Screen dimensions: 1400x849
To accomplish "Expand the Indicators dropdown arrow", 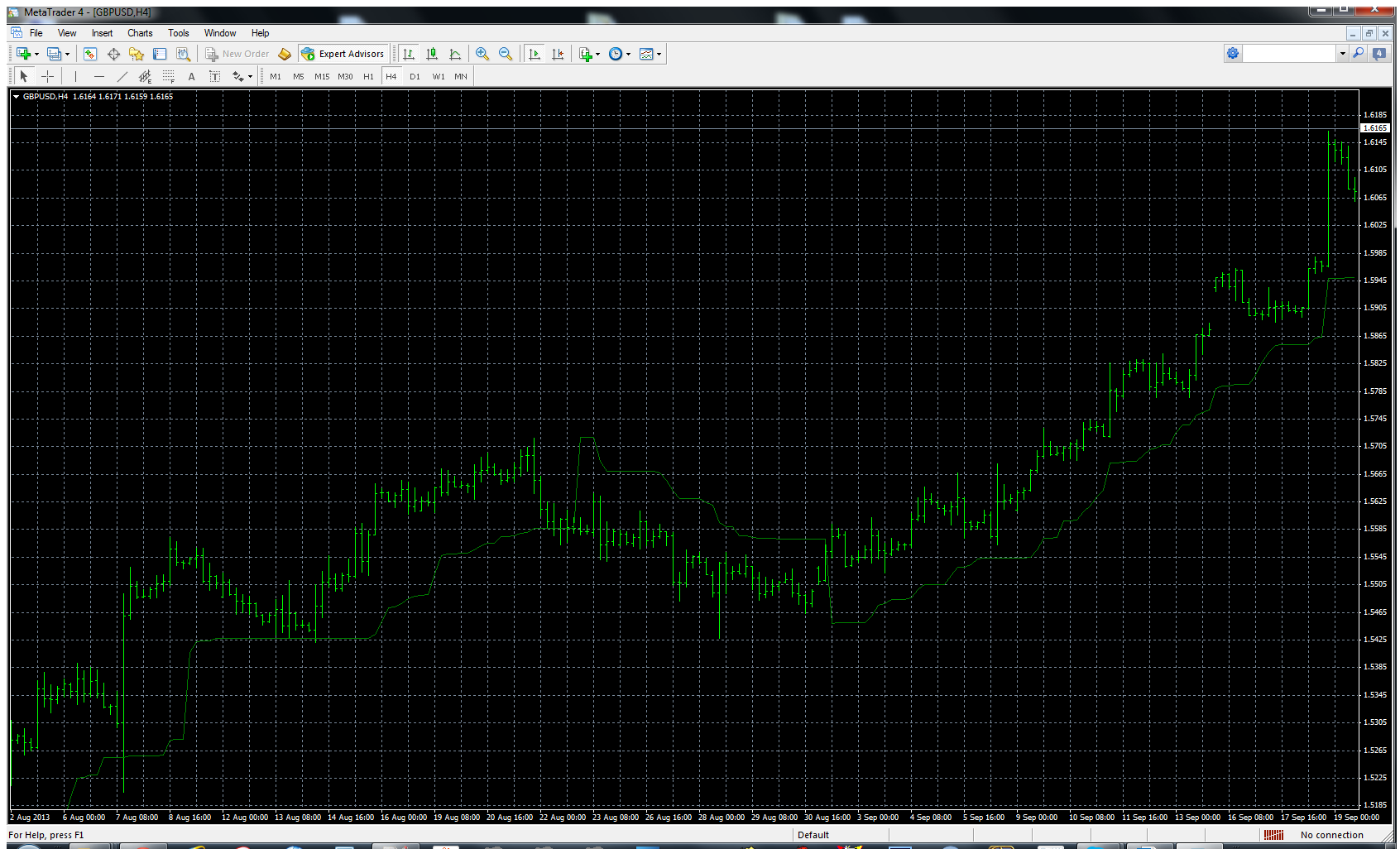I will 598,54.
